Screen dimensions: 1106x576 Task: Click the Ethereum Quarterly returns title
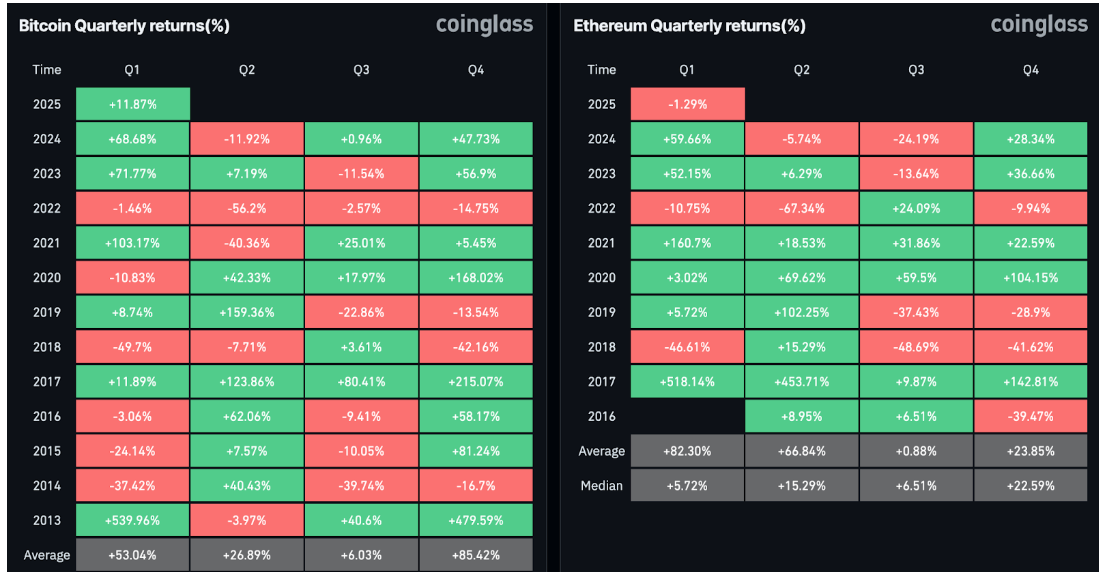tap(689, 26)
